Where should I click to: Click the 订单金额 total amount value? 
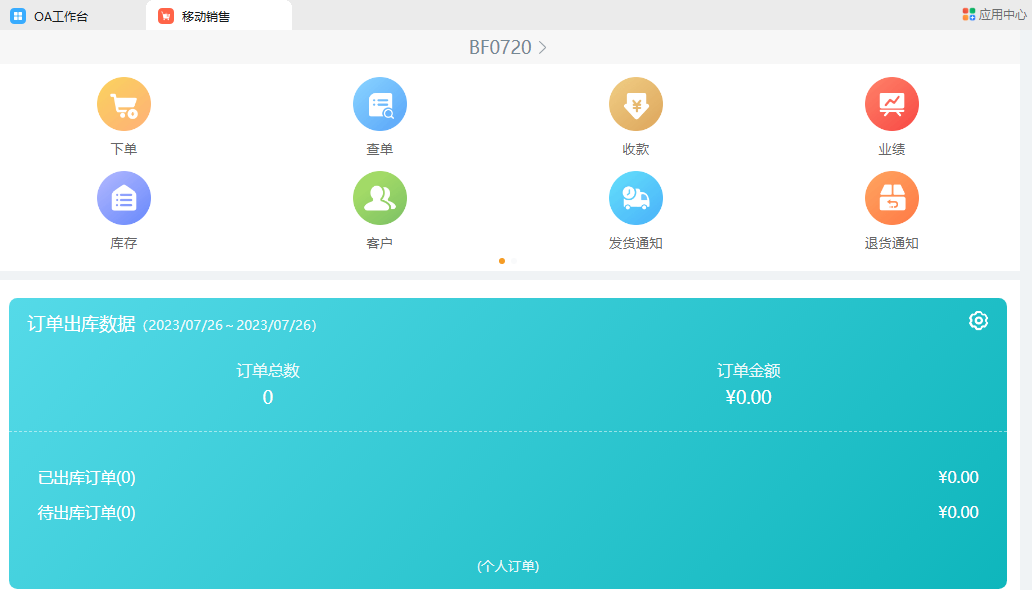click(748, 397)
